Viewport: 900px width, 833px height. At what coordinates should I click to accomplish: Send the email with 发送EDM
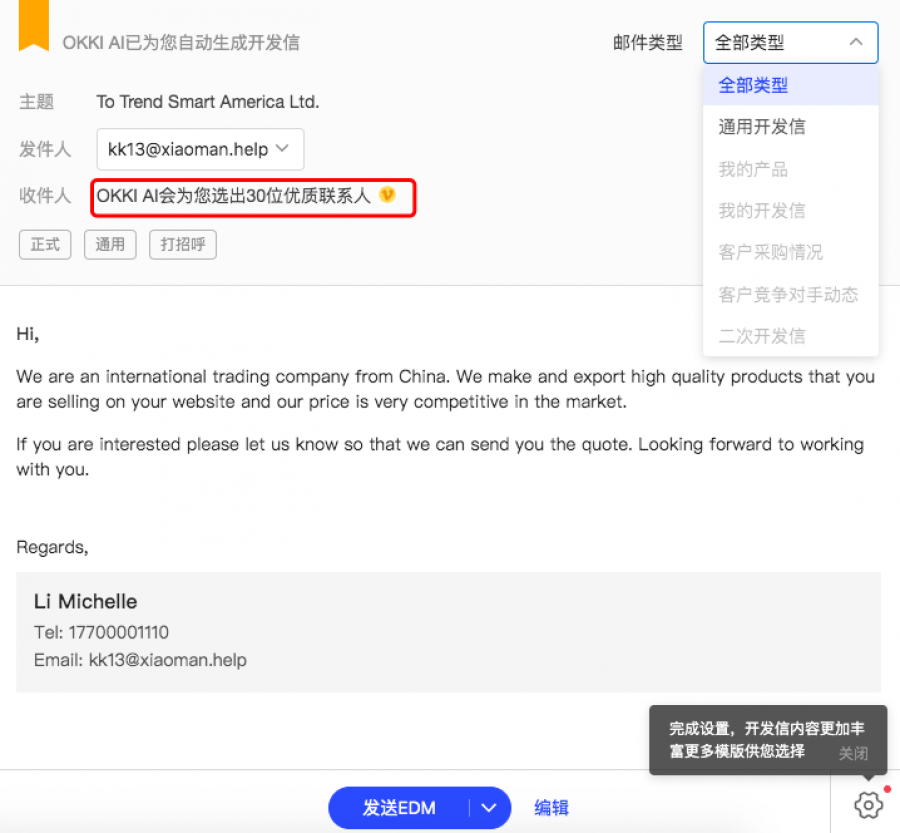pyautogui.click(x=399, y=808)
